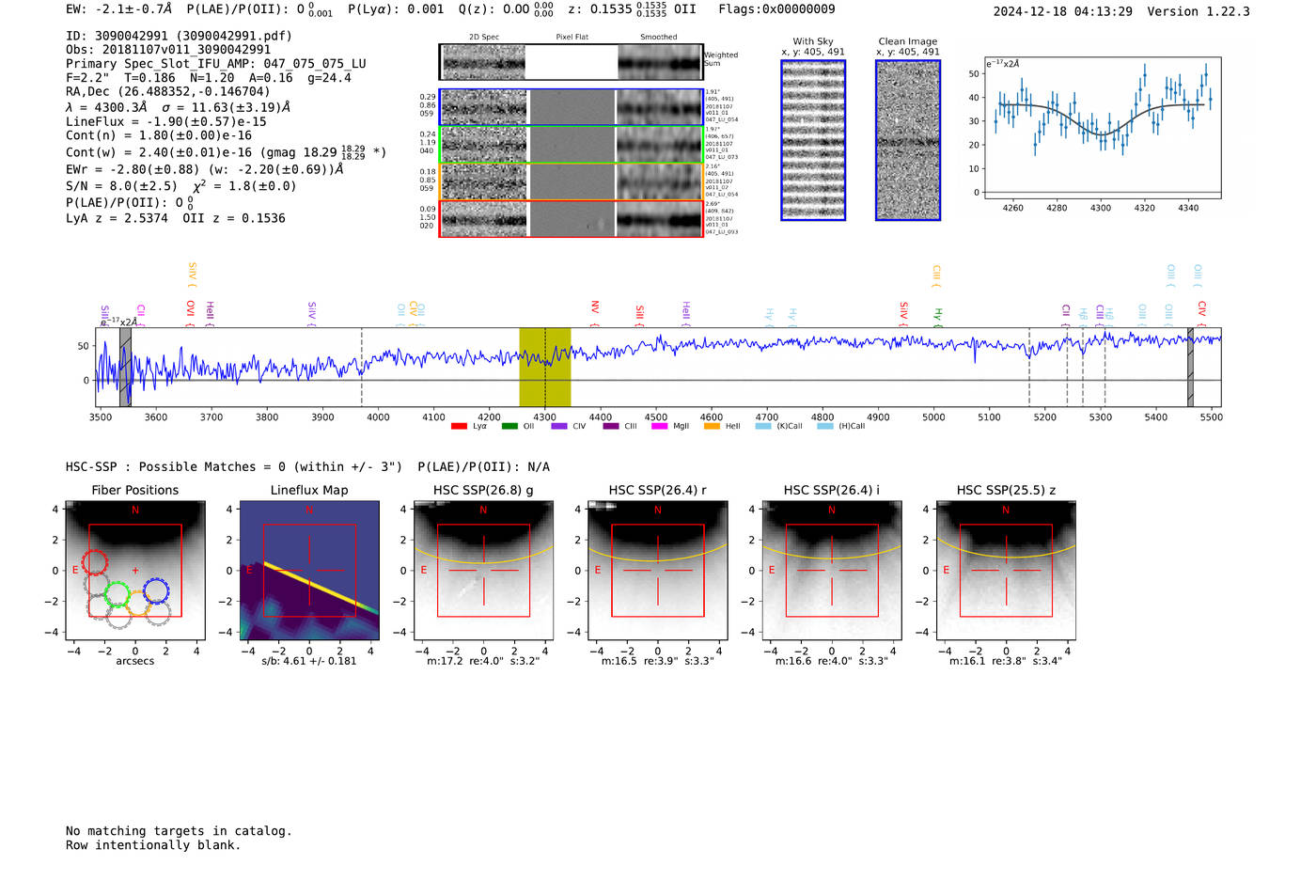This screenshot has width=1316, height=896.
Task: Open the With Sky cutout image
Action: click(813, 140)
